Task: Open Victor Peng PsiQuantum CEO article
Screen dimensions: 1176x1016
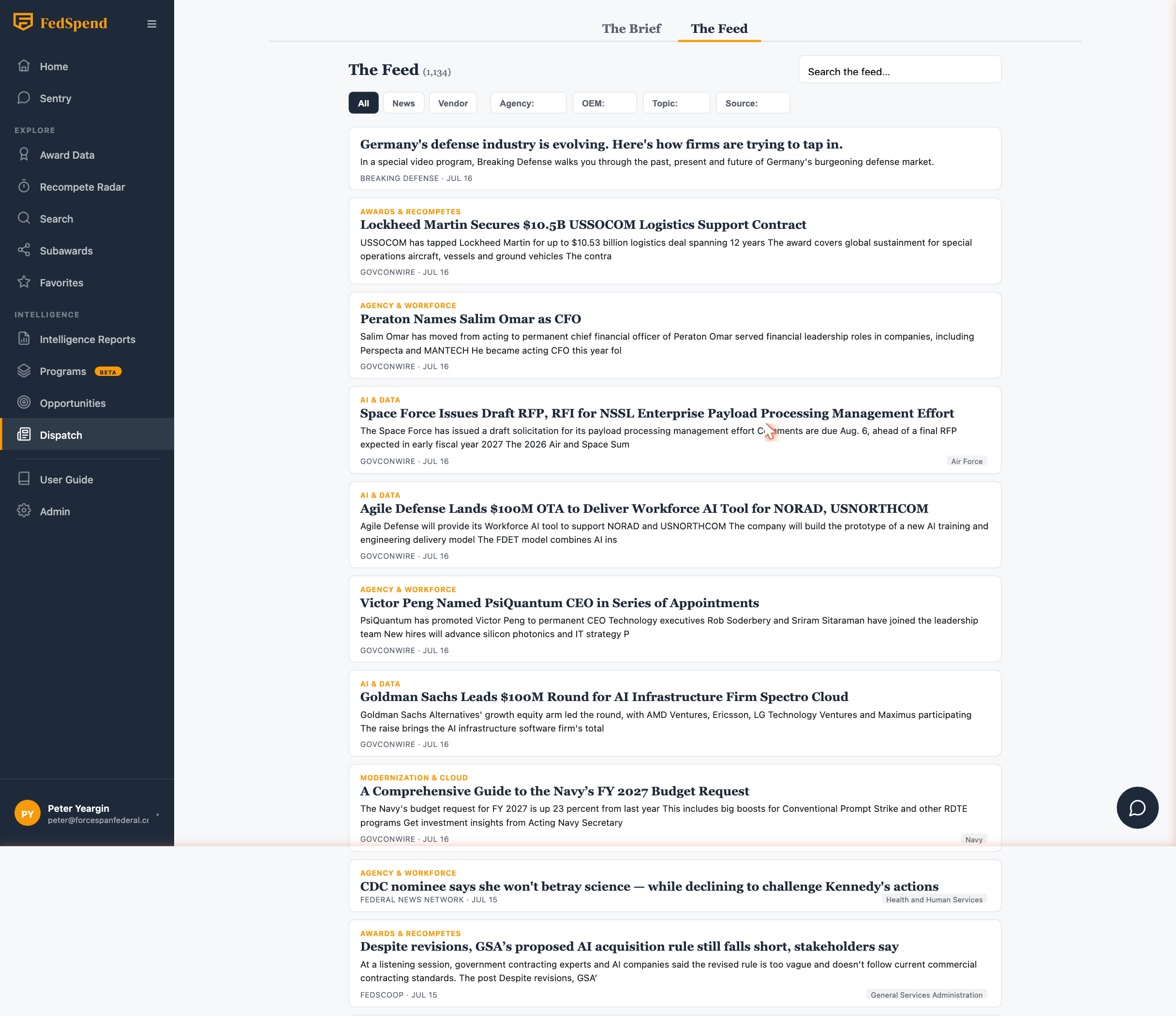Action: (559, 603)
